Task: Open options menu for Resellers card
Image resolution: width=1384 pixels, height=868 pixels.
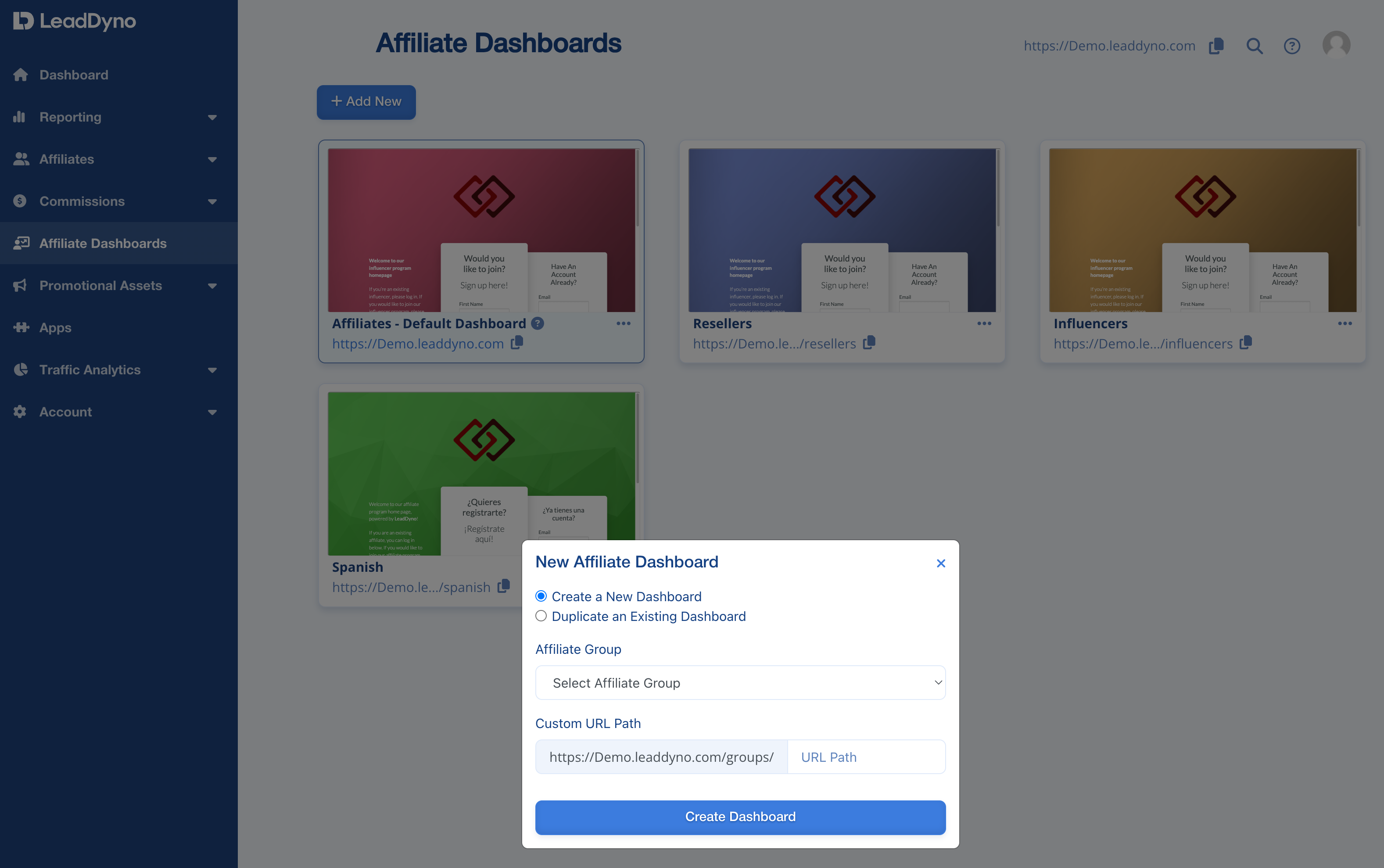Action: (985, 323)
